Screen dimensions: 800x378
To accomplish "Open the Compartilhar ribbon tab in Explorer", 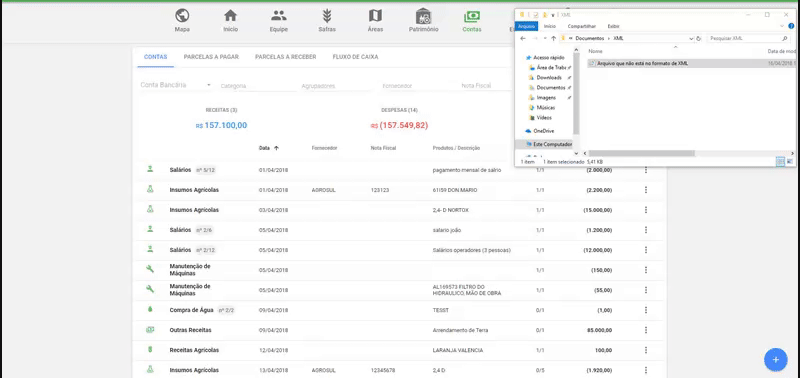I will click(582, 26).
